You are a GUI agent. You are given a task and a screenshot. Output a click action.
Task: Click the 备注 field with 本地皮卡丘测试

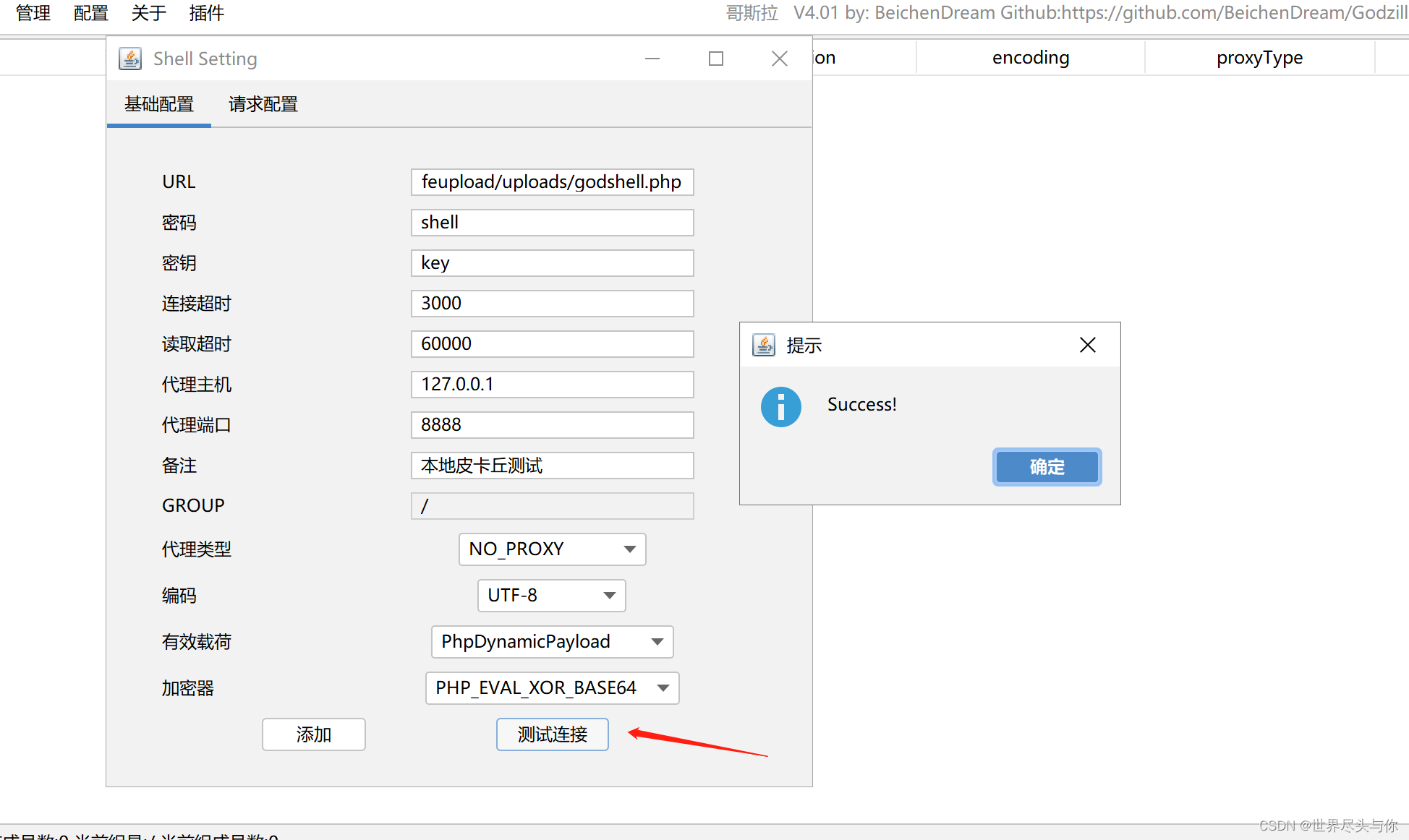click(x=553, y=466)
